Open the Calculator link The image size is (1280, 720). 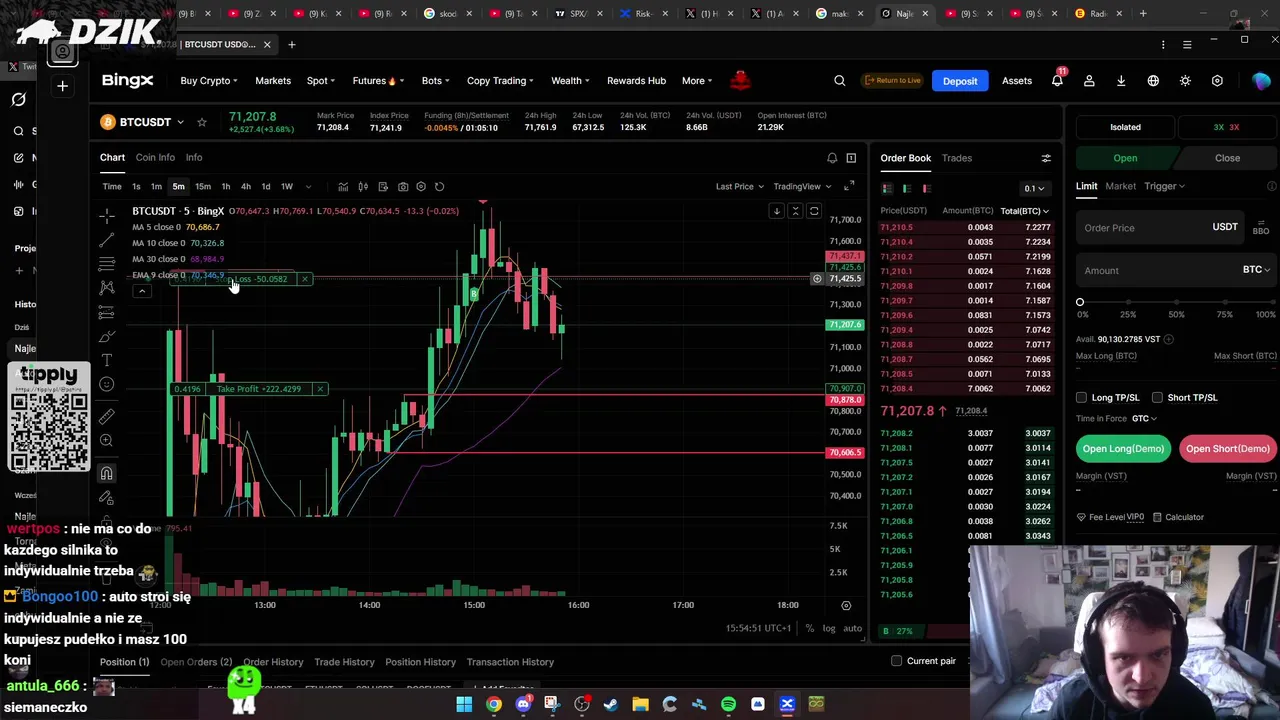point(1178,517)
